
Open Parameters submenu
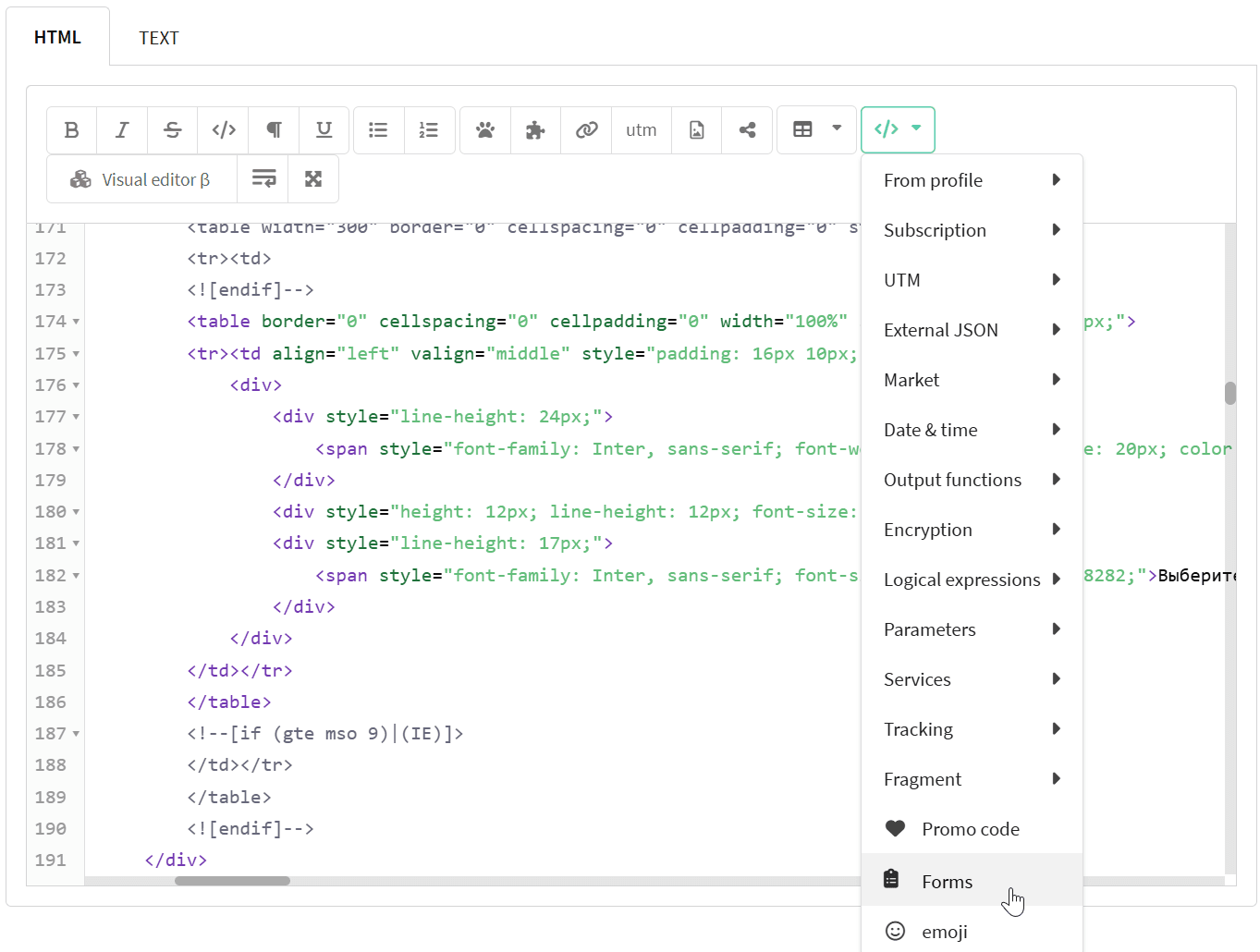(972, 629)
